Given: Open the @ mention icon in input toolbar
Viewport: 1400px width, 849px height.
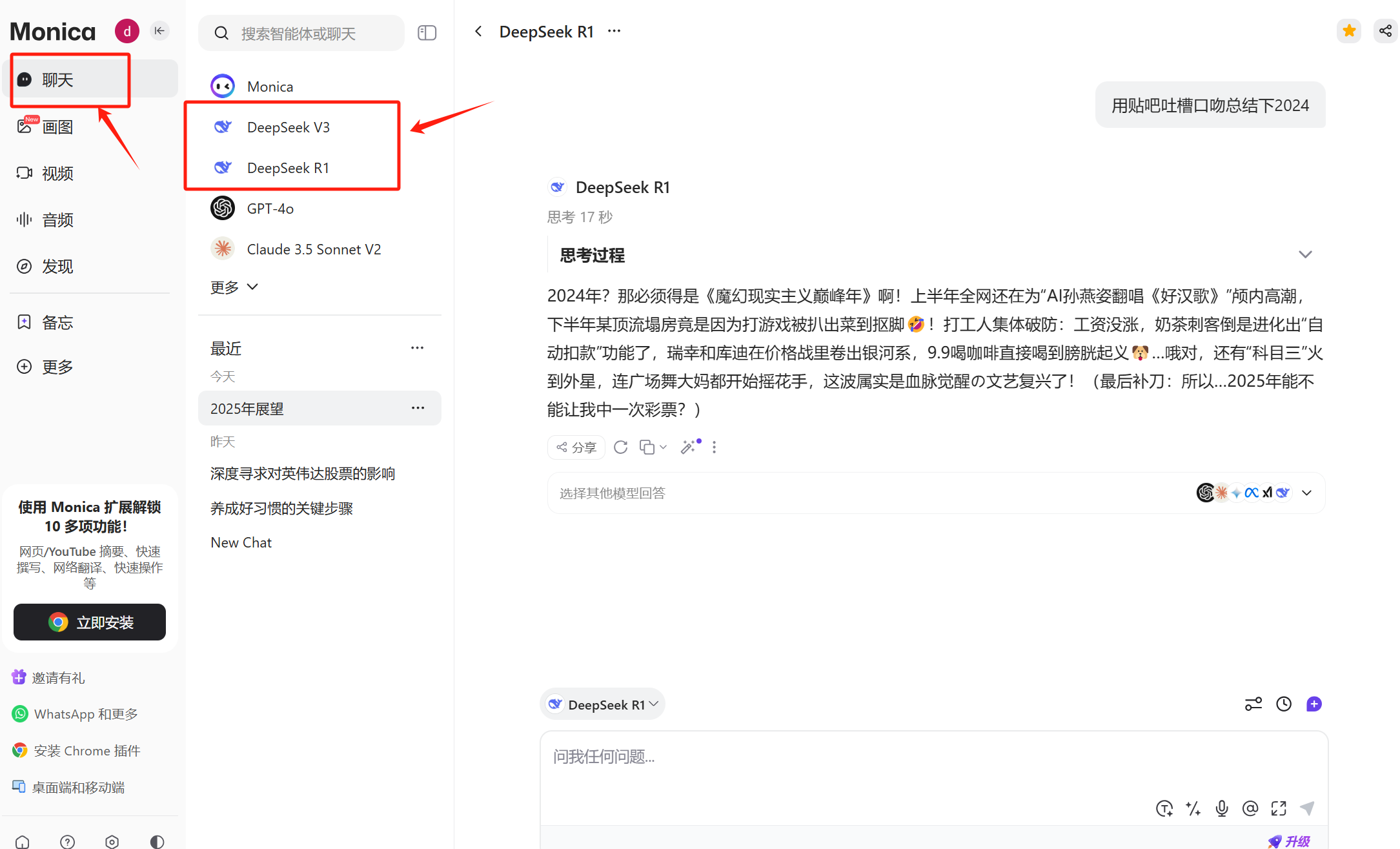Looking at the screenshot, I should 1250,808.
